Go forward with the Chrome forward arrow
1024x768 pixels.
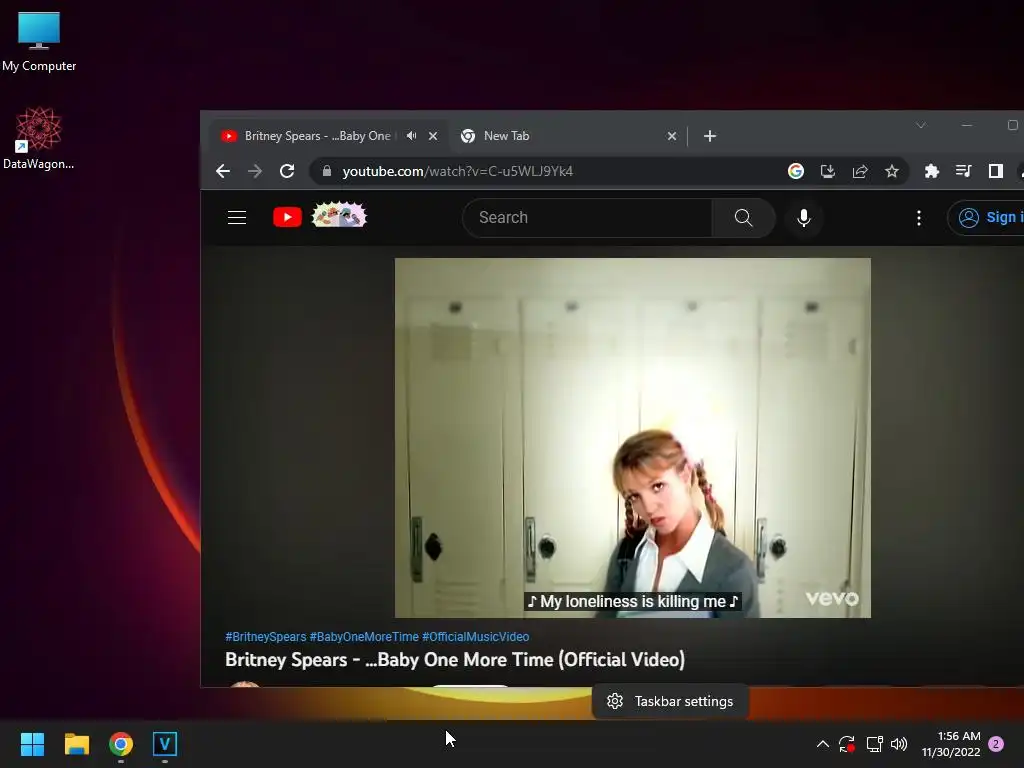click(x=255, y=171)
